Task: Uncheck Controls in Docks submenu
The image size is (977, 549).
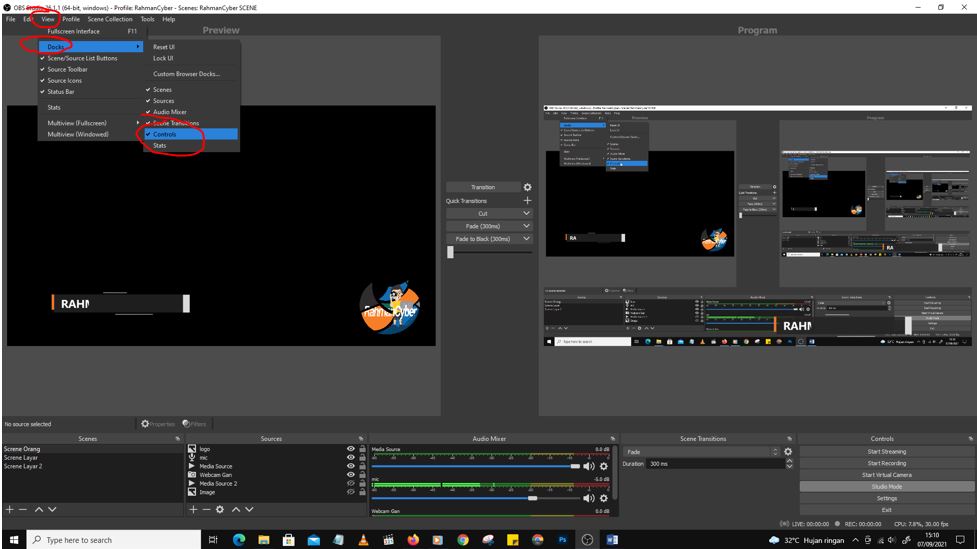Action: (x=191, y=134)
